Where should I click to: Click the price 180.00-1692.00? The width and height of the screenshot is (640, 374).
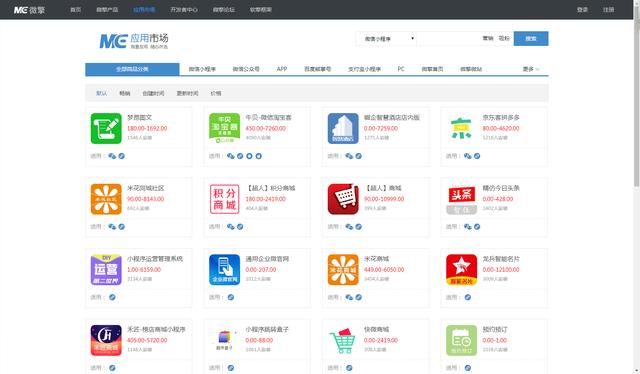147,128
